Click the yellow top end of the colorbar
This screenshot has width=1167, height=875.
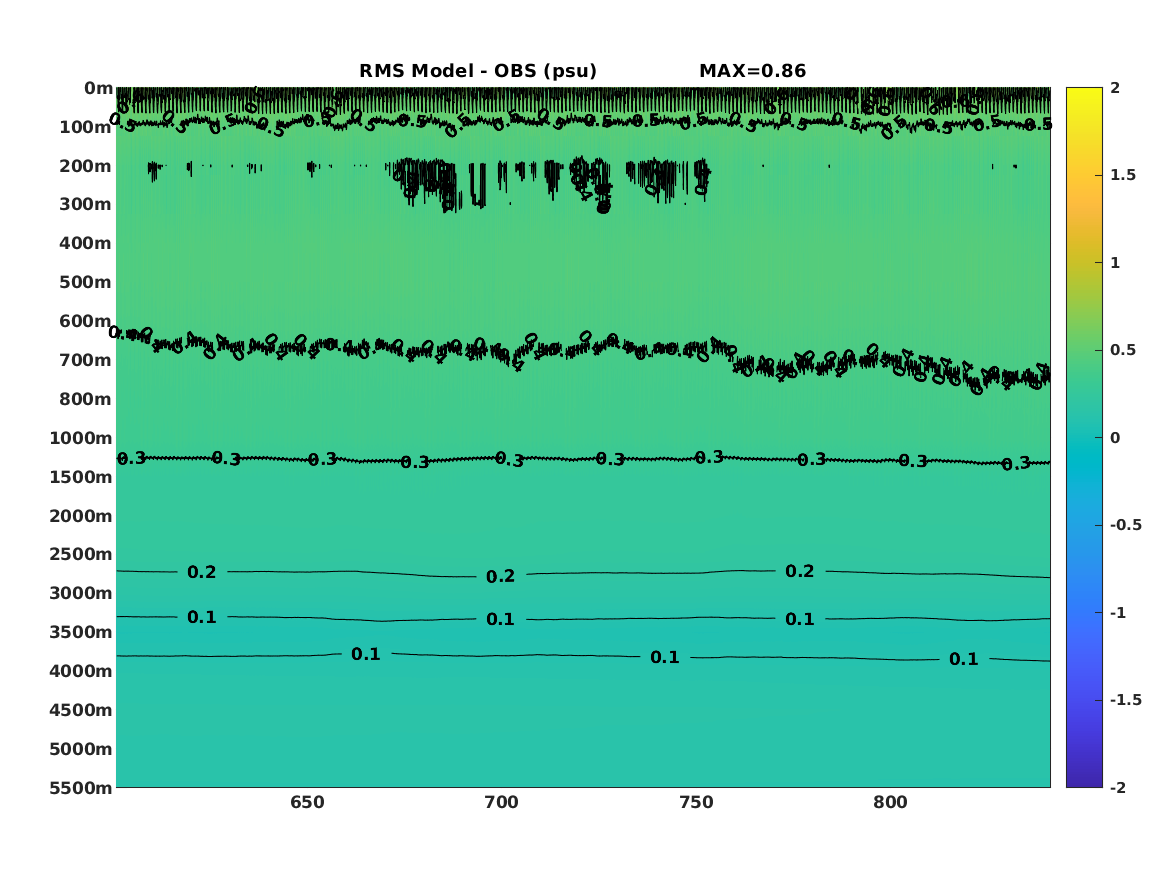pos(1084,94)
